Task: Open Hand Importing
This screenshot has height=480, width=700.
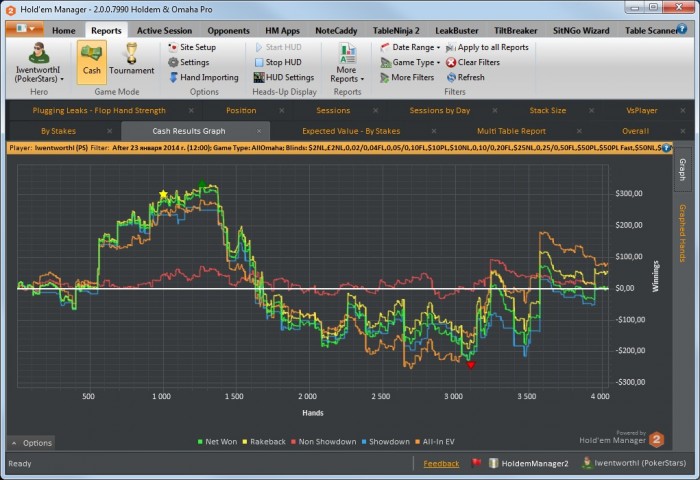Action: coord(204,78)
